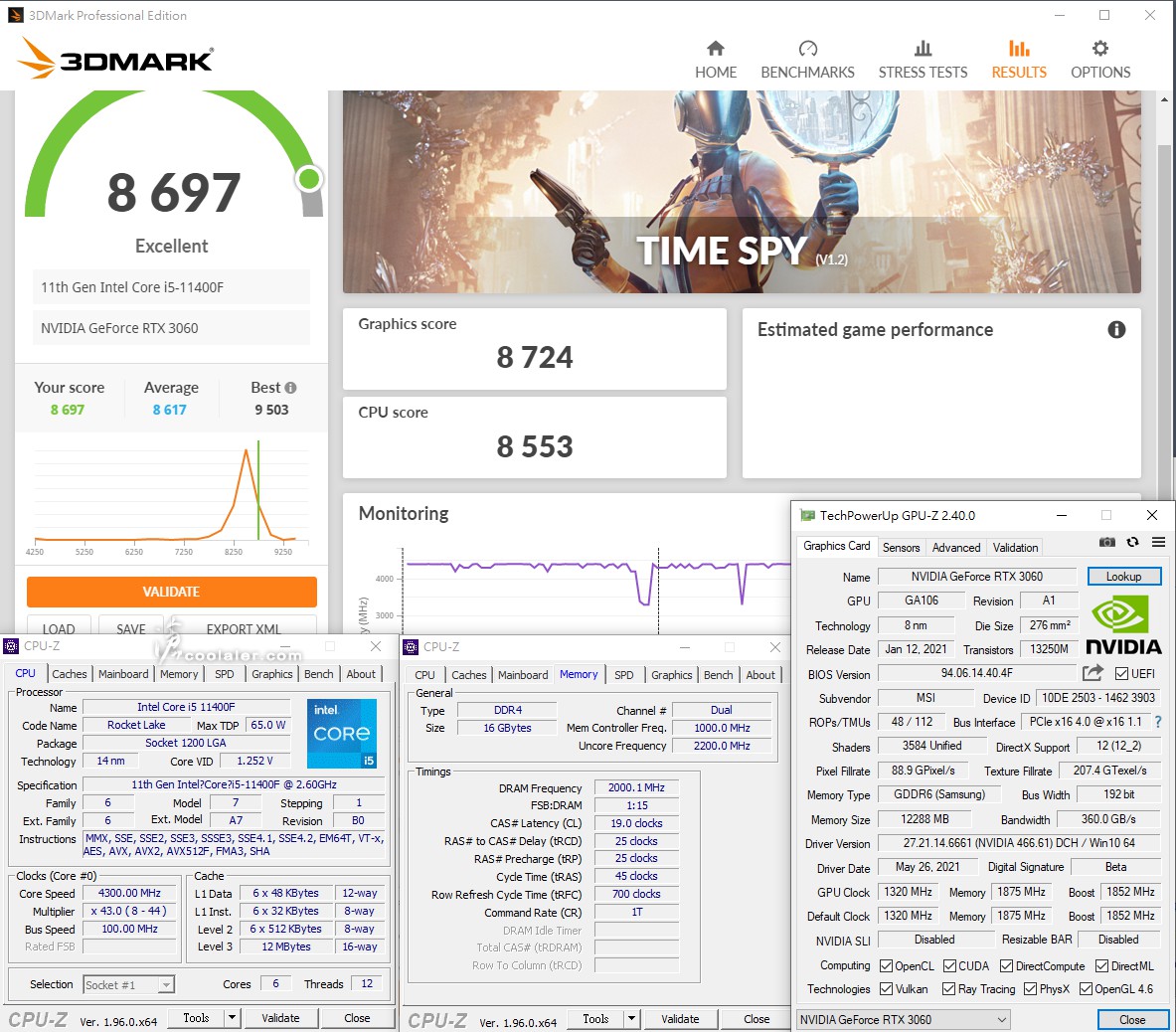
Task: Click the 3DMark title bar app icon
Action: tap(16, 15)
